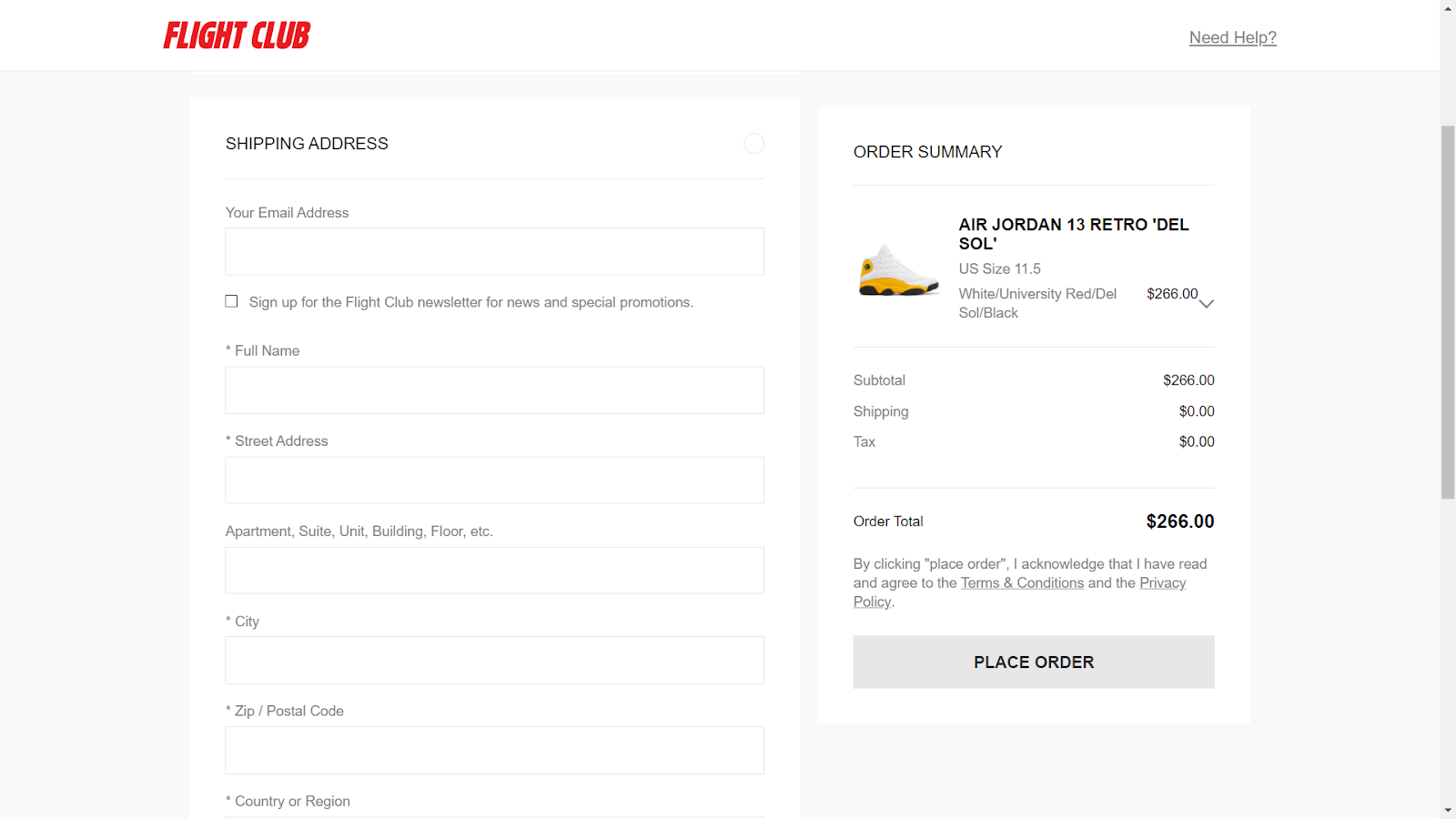Open the Terms & Conditions link
Image resolution: width=1456 pixels, height=819 pixels.
(1022, 582)
